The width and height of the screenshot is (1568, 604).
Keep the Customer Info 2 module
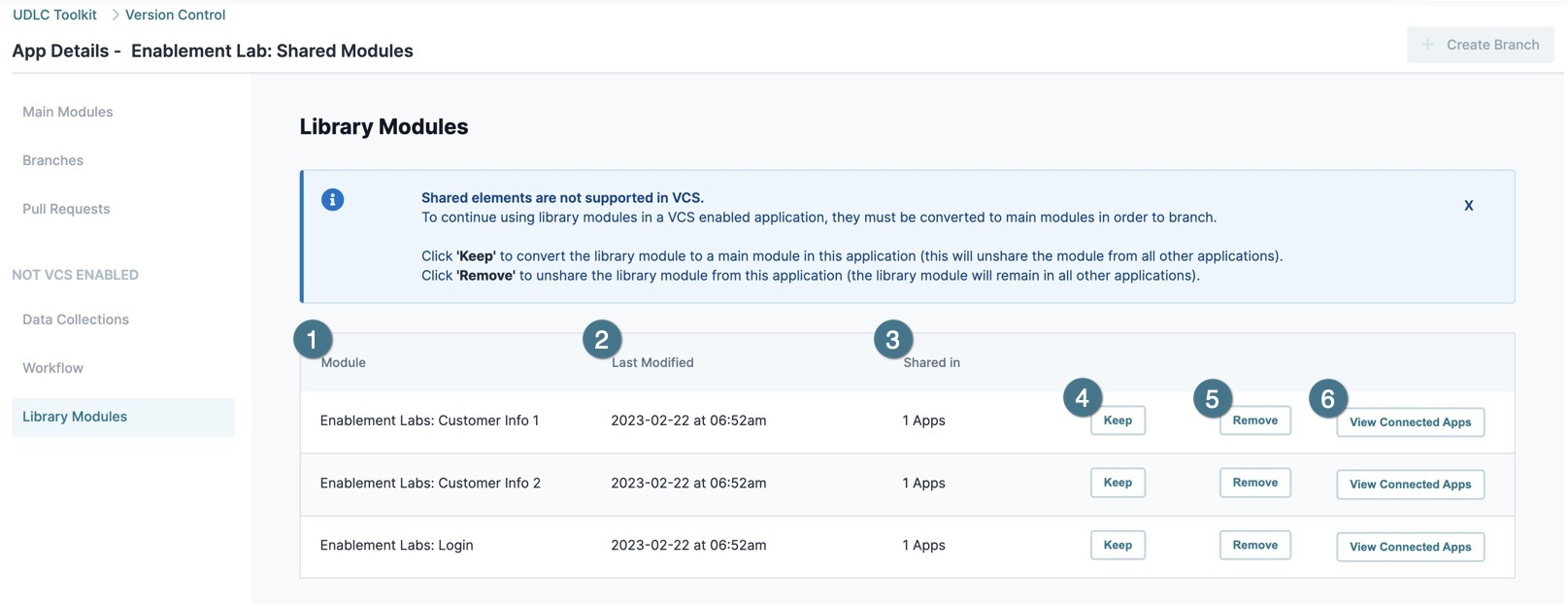pyautogui.click(x=1118, y=483)
